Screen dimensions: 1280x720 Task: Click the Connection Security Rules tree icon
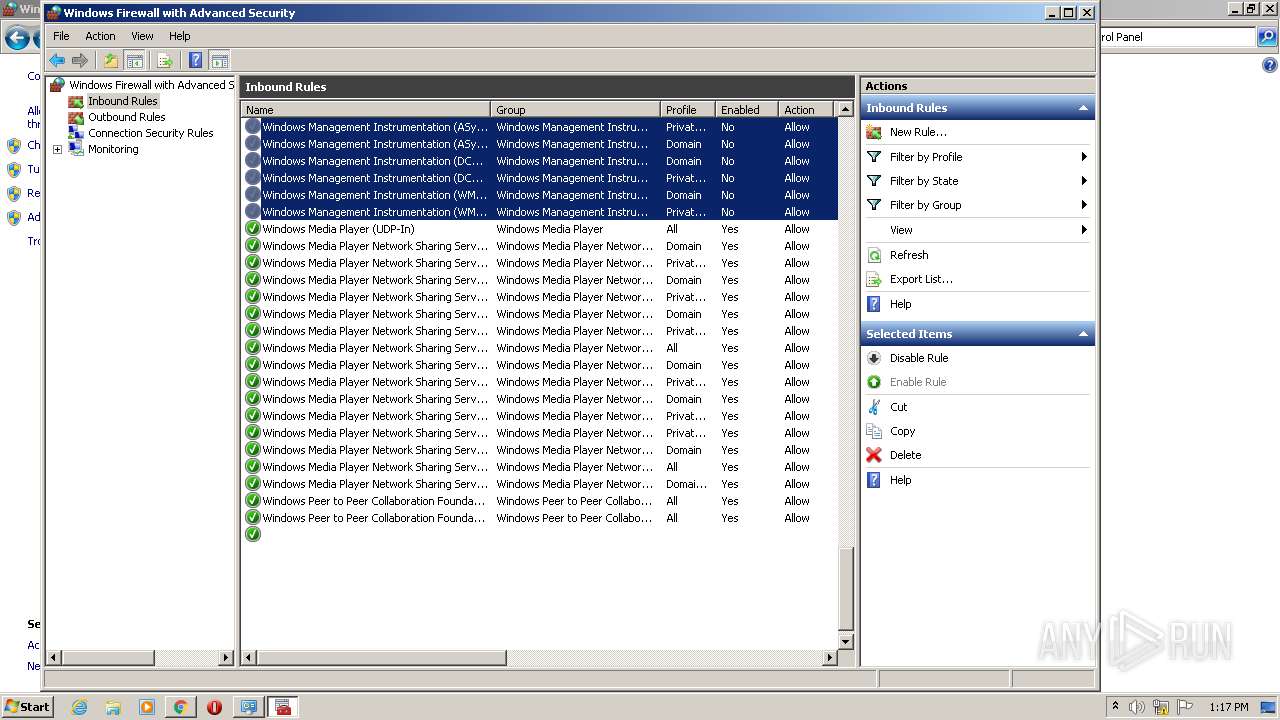click(76, 133)
